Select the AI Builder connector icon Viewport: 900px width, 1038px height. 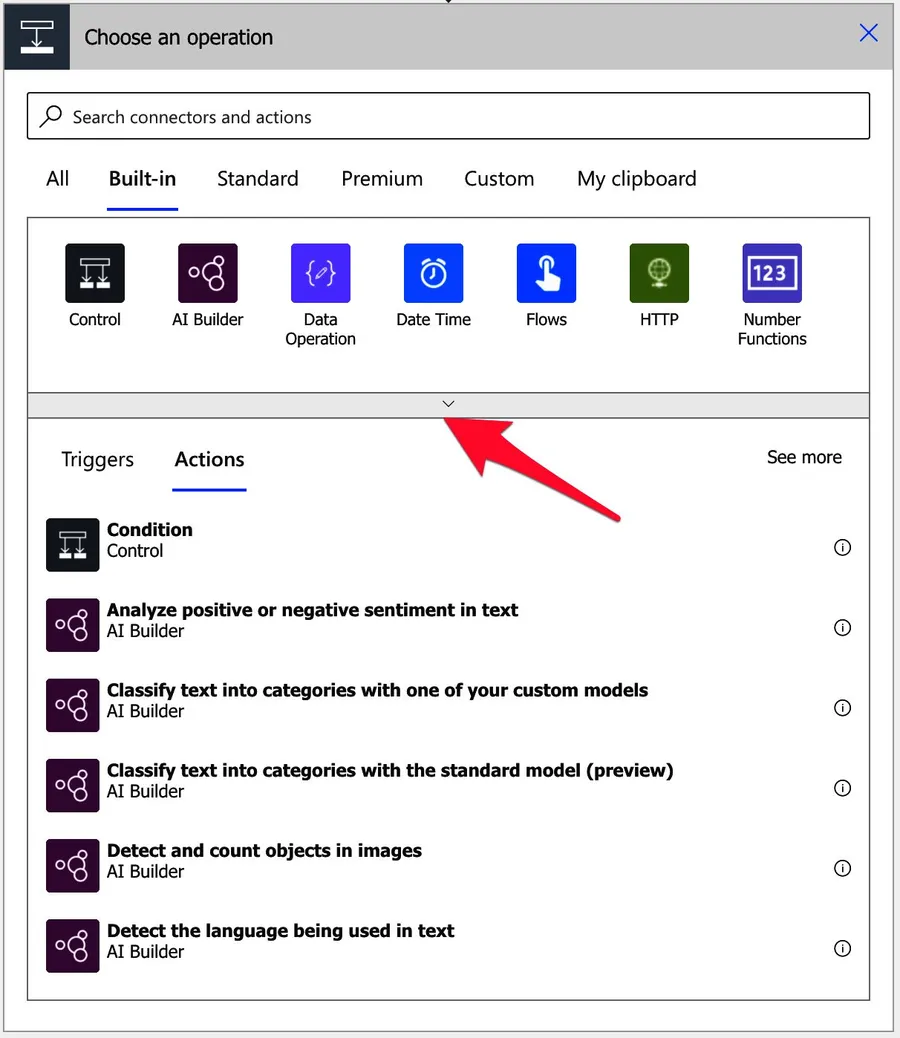(x=207, y=273)
